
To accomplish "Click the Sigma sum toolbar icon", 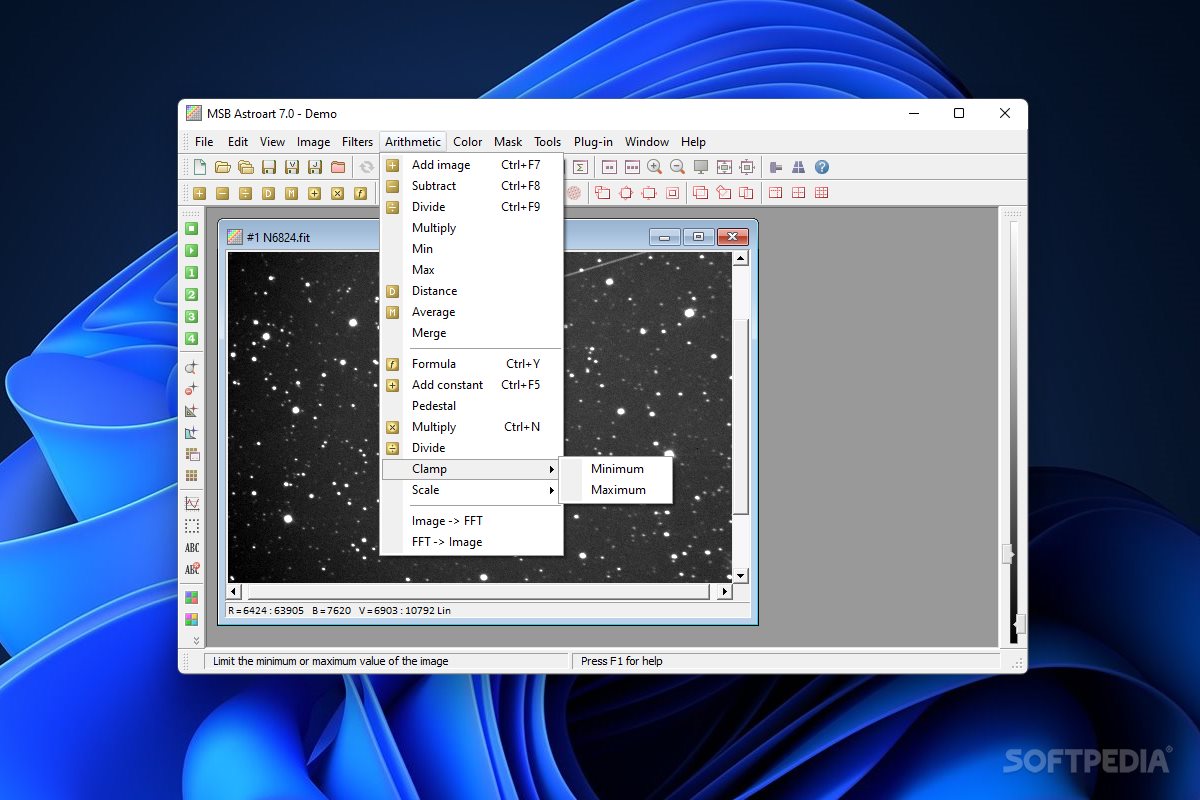I will point(579,167).
